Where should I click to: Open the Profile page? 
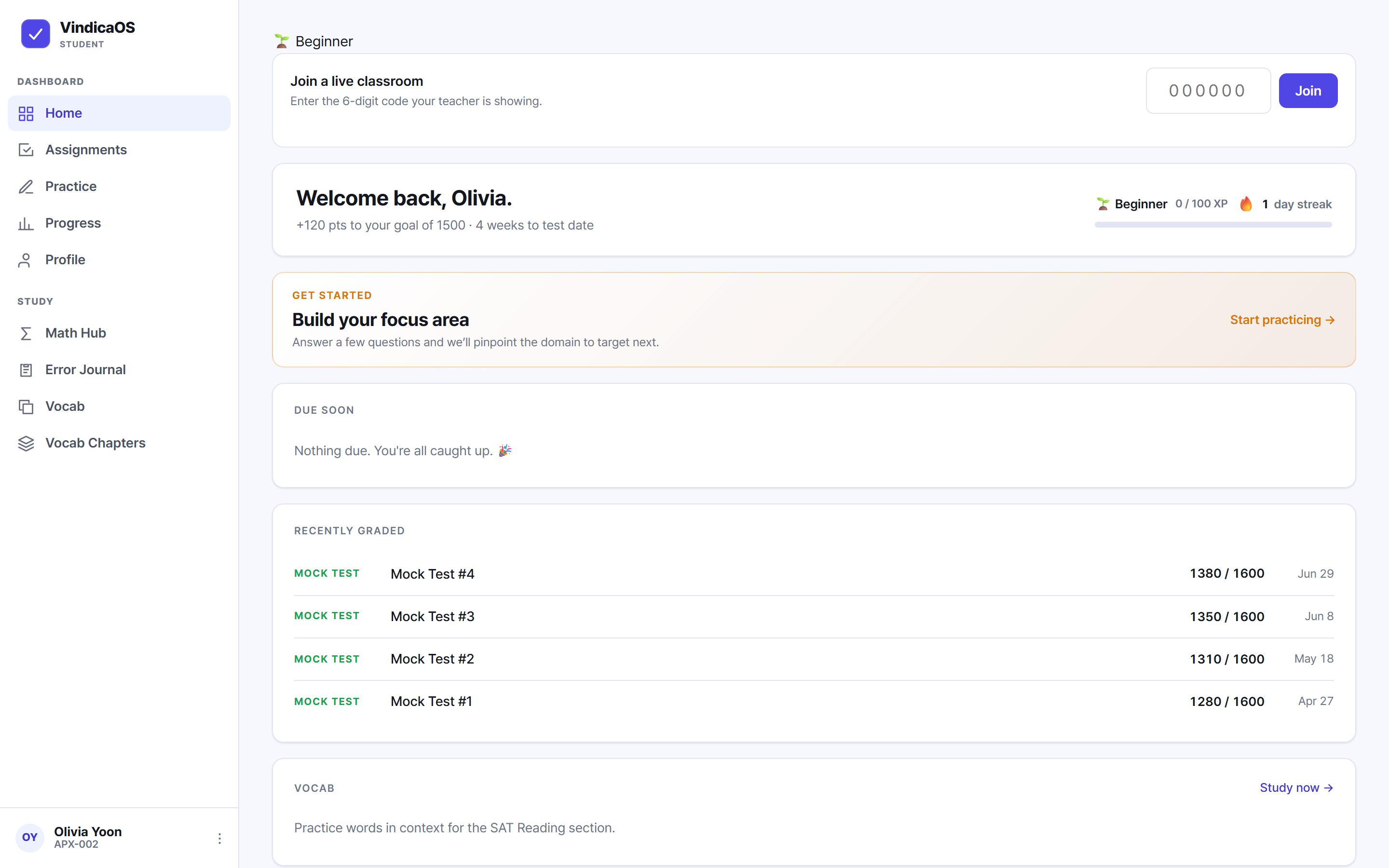coord(119,260)
